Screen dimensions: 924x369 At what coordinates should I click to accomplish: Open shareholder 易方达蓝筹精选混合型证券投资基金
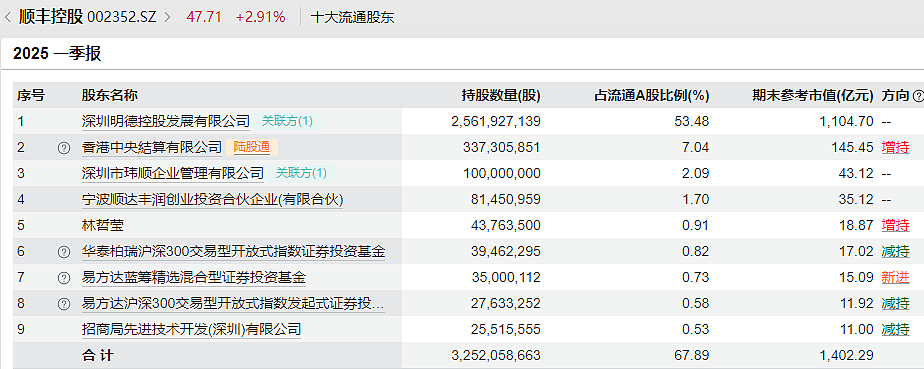point(194,278)
